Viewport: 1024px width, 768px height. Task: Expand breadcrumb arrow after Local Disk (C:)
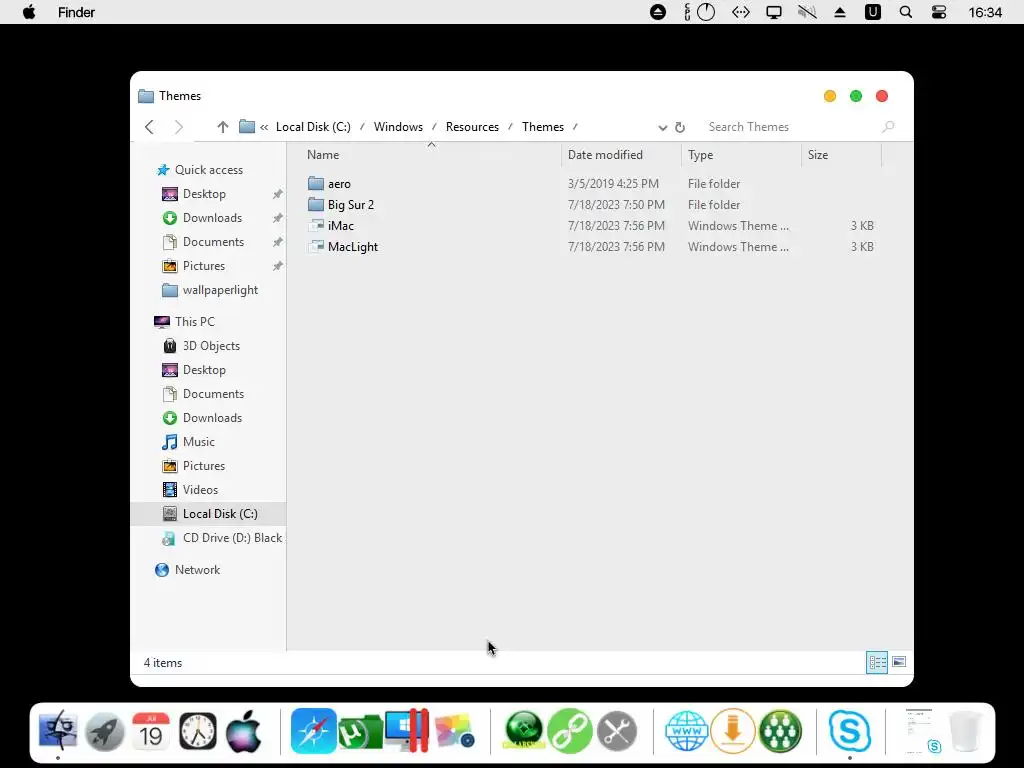362,127
